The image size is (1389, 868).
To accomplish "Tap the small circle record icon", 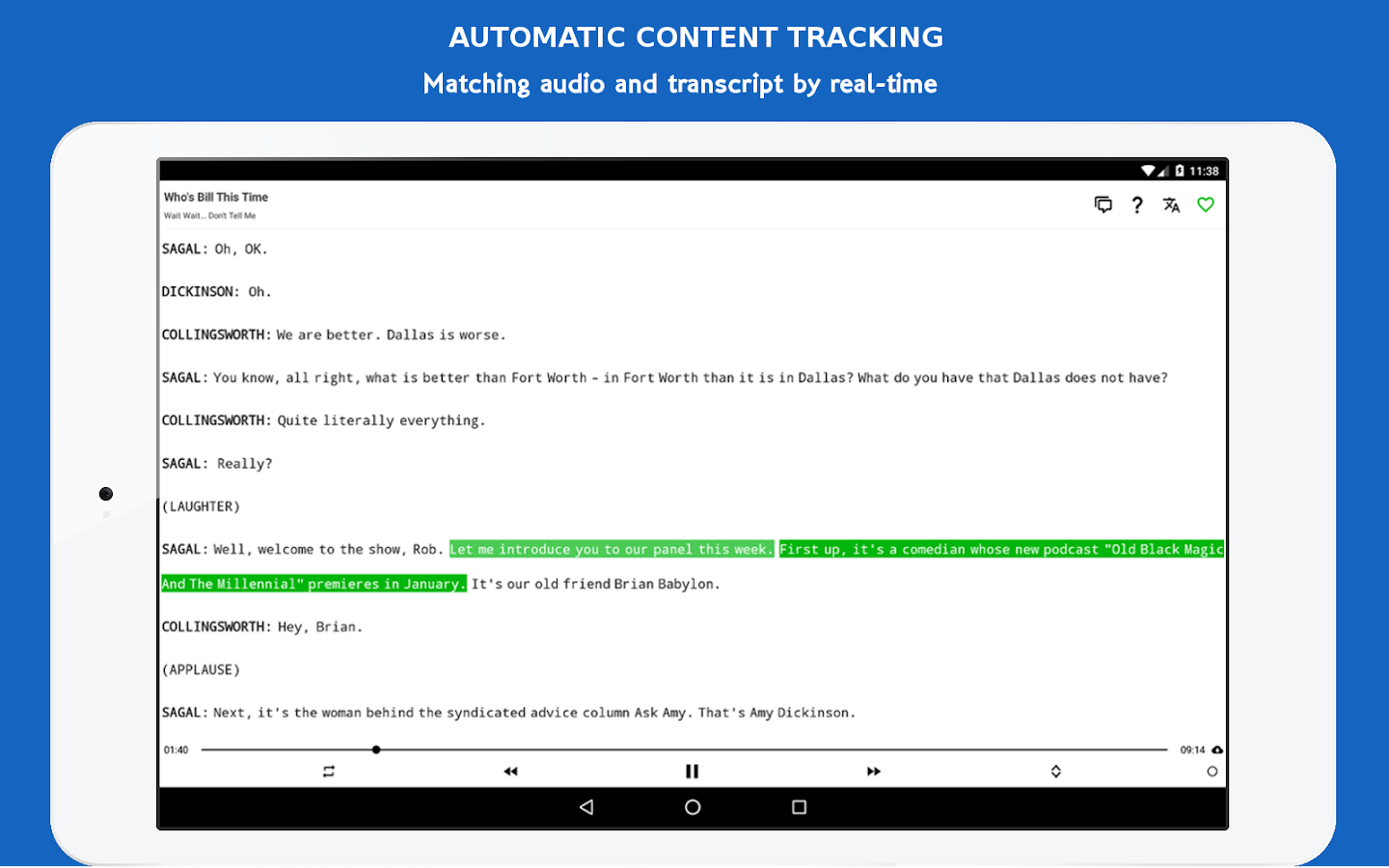I will pyautogui.click(x=1212, y=772).
